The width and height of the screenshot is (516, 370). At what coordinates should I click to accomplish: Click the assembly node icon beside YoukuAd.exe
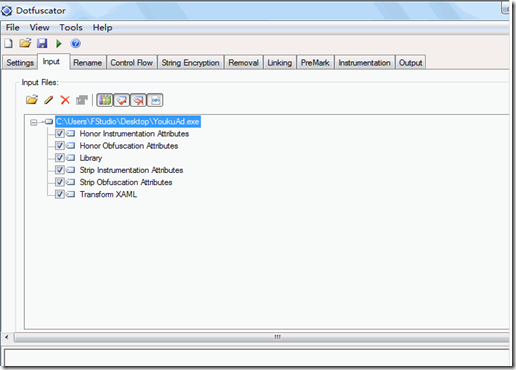tap(49, 122)
